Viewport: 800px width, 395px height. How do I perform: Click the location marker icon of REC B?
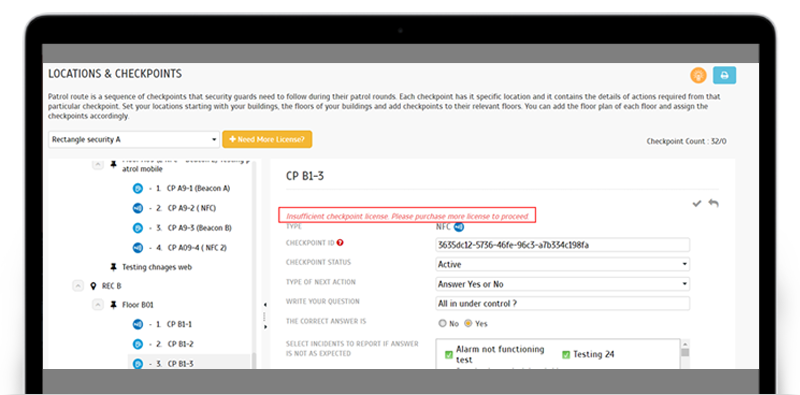click(x=93, y=286)
